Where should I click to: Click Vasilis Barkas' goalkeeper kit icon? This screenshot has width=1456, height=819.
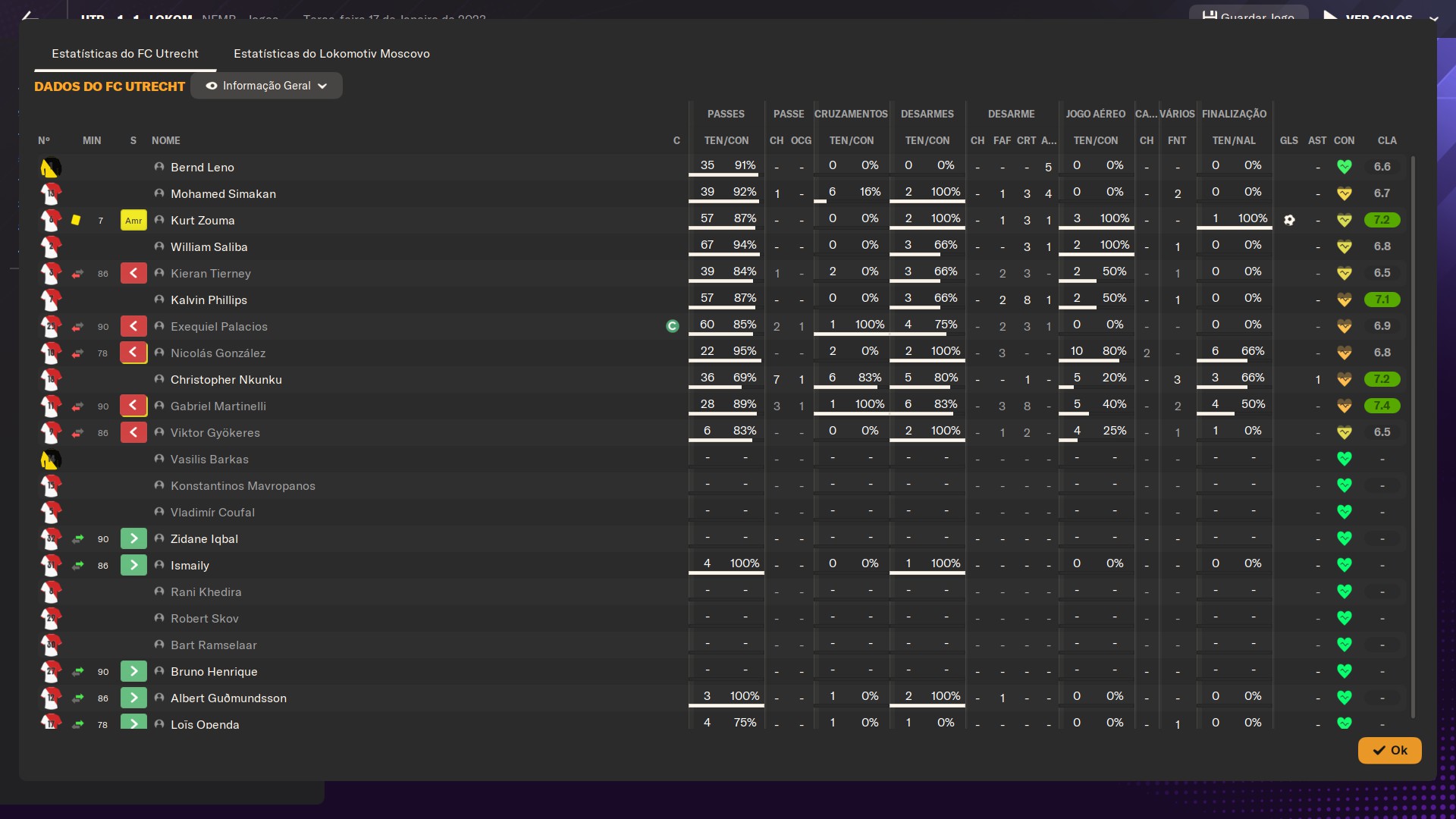coord(51,459)
